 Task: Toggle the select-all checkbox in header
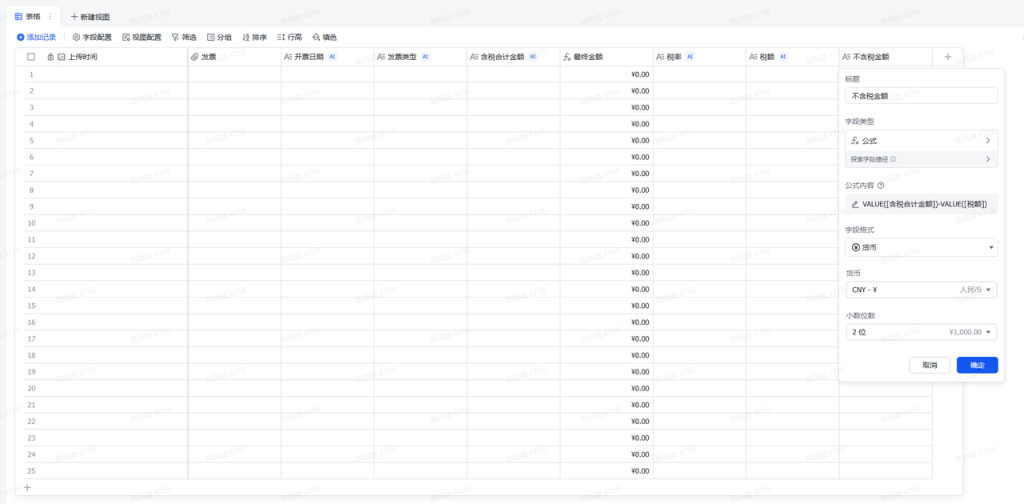(x=31, y=57)
